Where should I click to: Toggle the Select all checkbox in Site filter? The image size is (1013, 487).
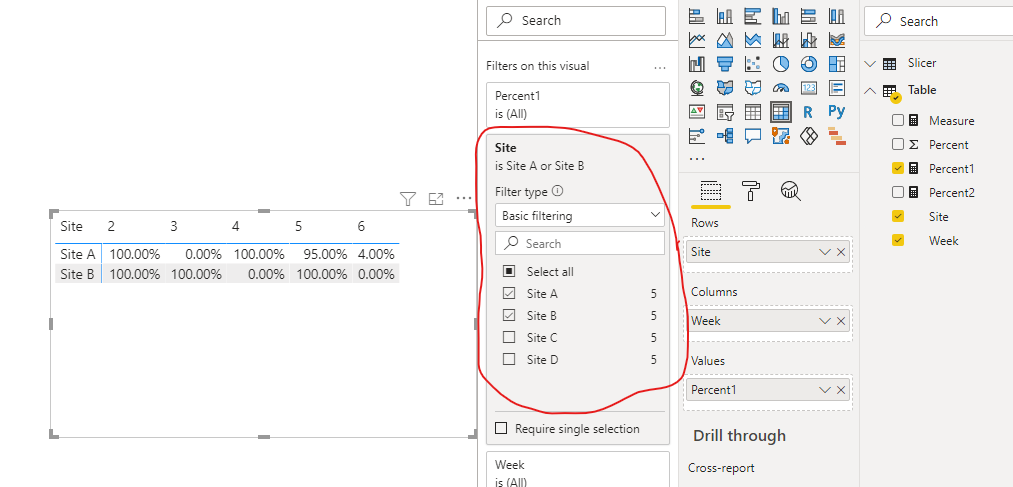coord(509,272)
